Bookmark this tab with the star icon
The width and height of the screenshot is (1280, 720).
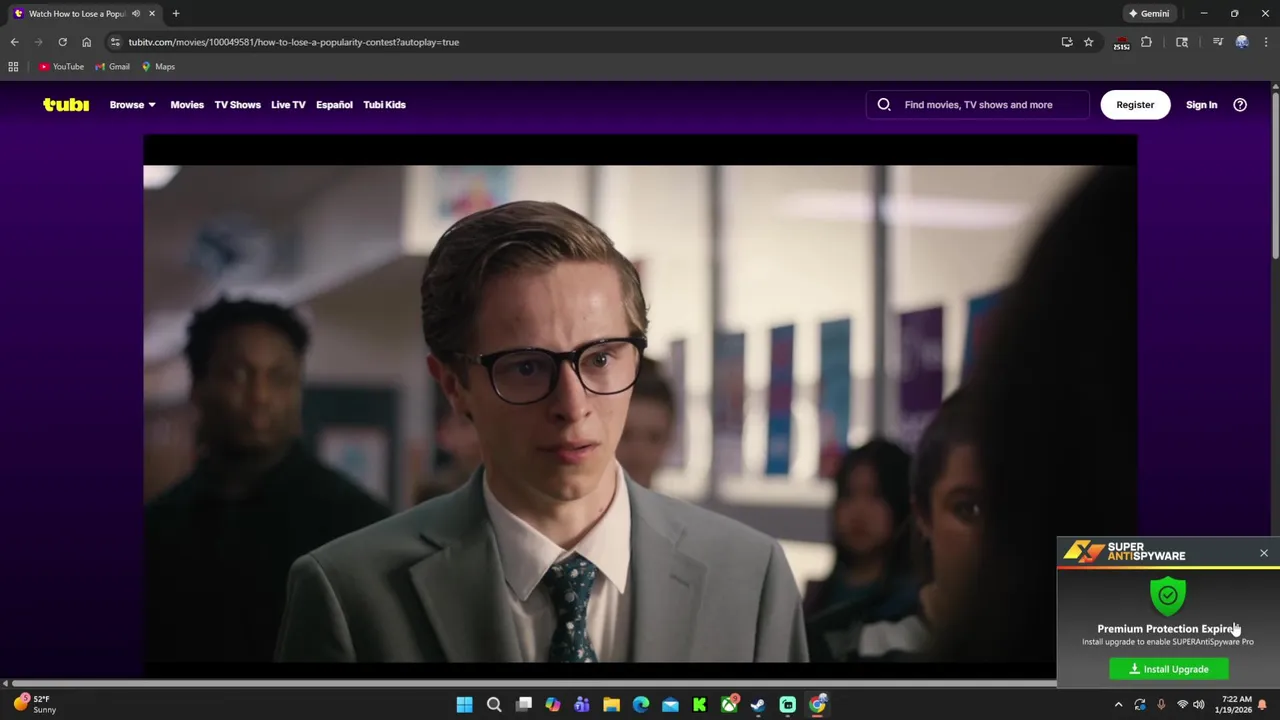1088,42
